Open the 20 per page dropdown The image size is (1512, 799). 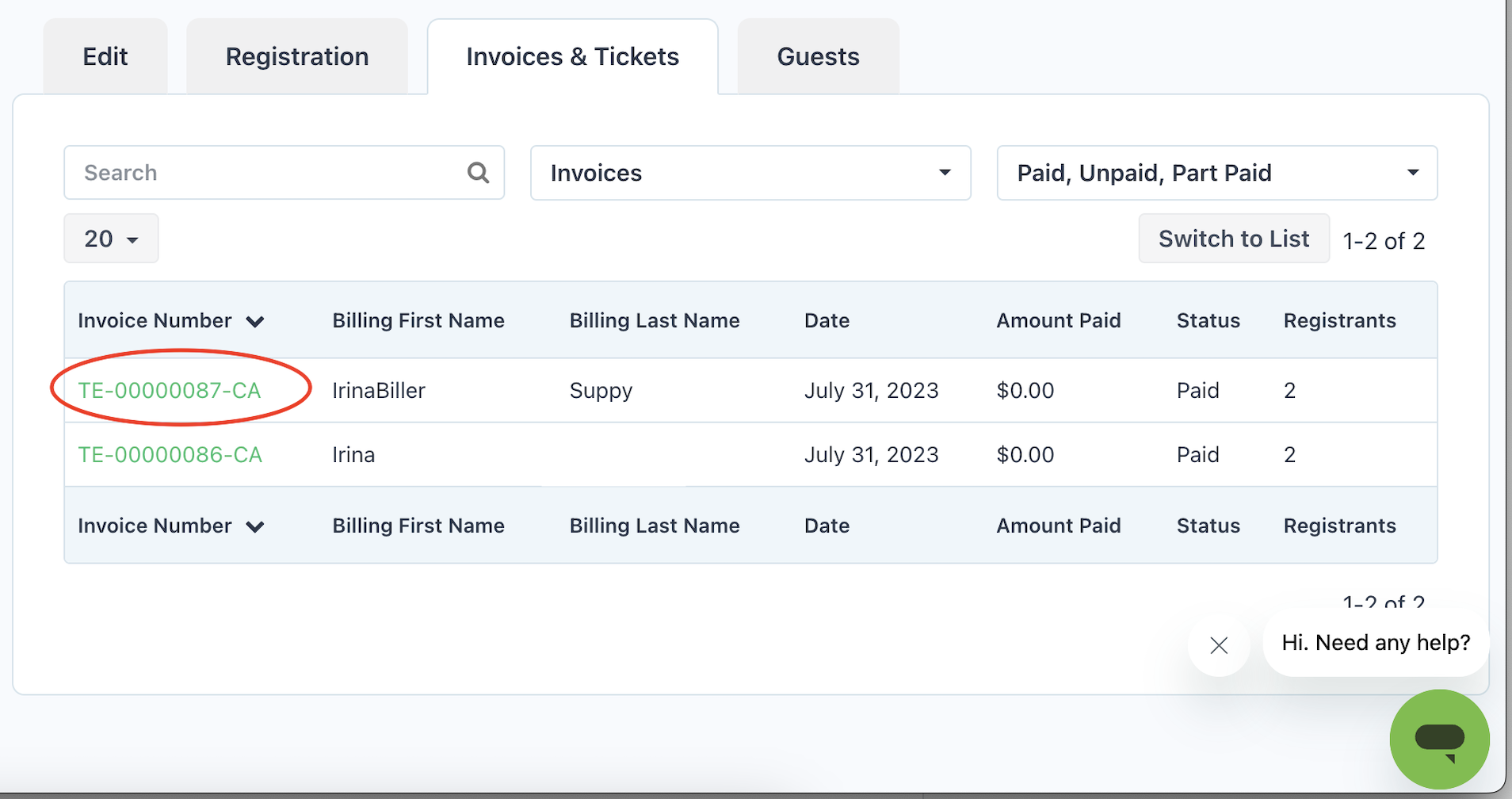[111, 239]
